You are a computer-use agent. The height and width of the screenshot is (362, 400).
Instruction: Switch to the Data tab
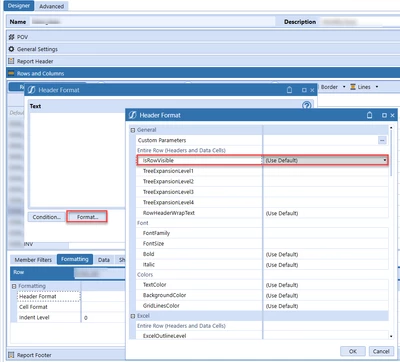tap(104, 260)
